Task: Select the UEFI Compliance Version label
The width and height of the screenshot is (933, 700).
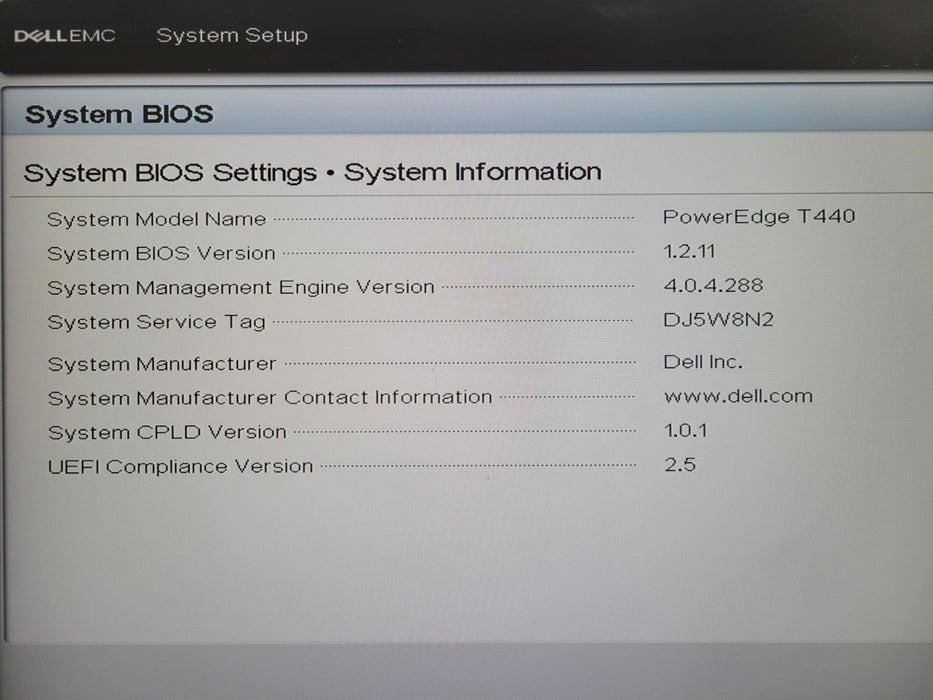Action: pyautogui.click(x=180, y=466)
